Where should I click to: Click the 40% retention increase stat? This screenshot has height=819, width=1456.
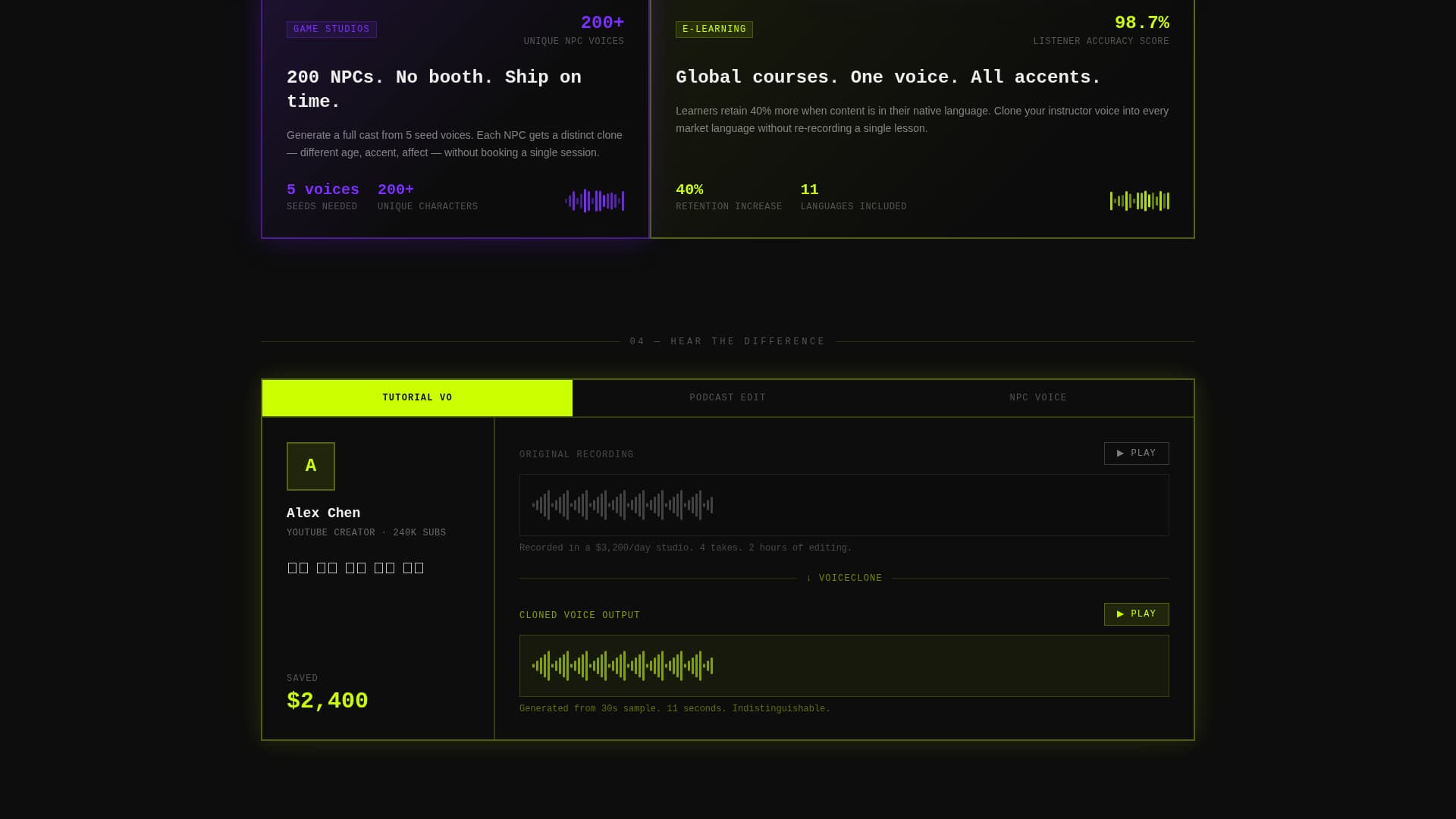tap(729, 196)
